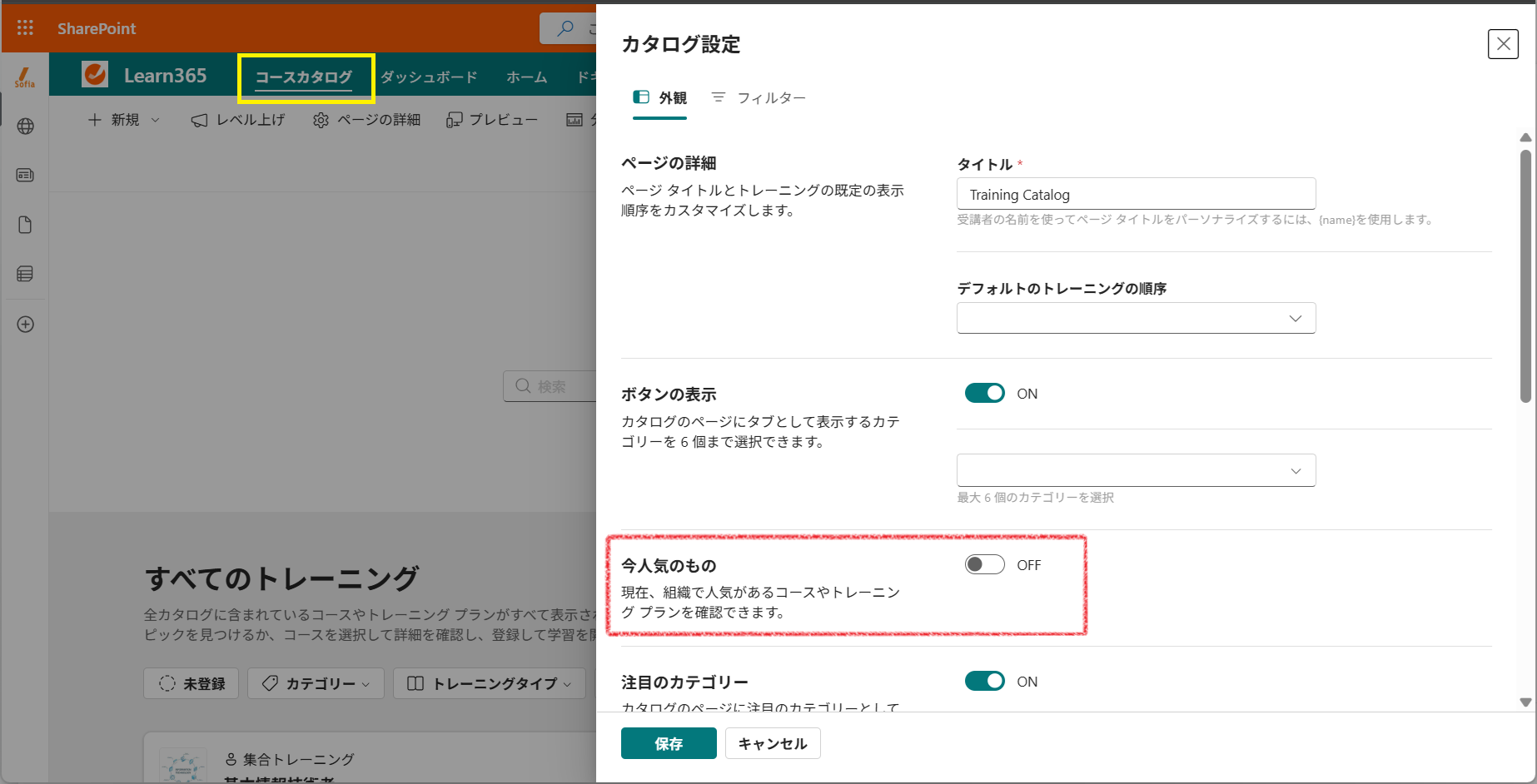Open the category selection dropdown under ボタンの表示
Screen dimensions: 1537x784
click(x=1136, y=470)
